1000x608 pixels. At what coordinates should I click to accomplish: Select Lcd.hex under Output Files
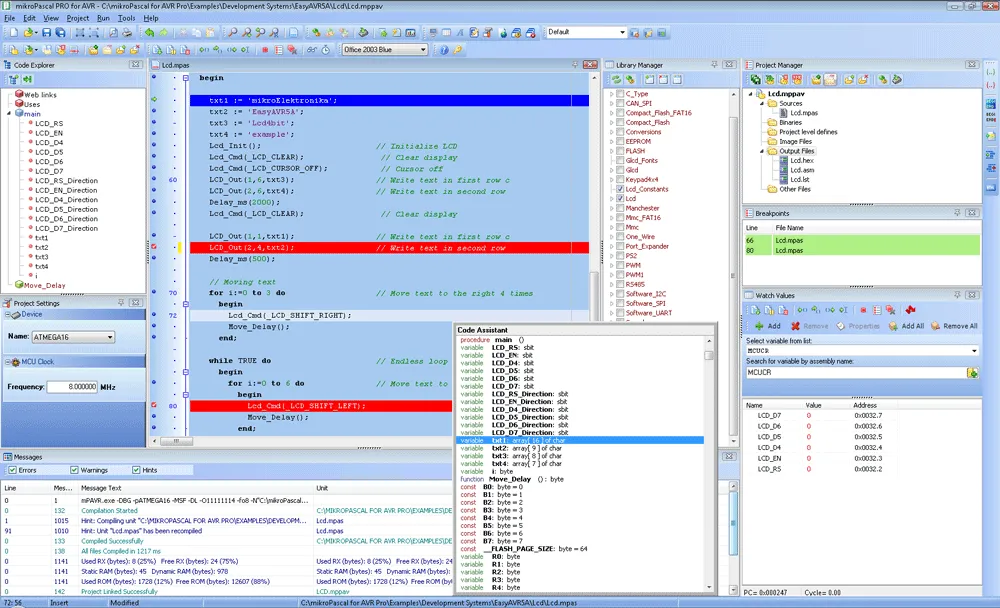point(802,161)
